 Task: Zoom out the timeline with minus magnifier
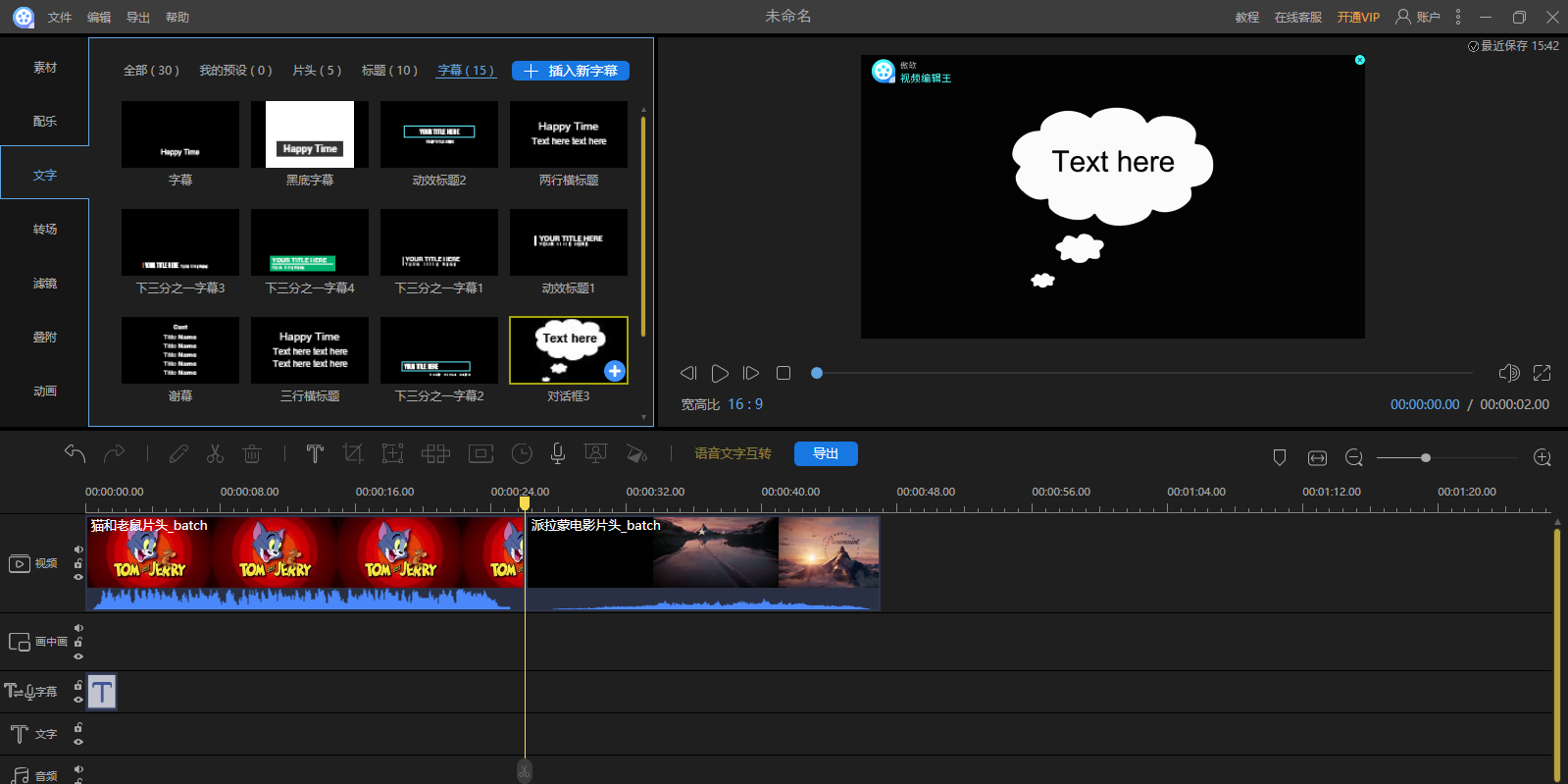[1354, 458]
